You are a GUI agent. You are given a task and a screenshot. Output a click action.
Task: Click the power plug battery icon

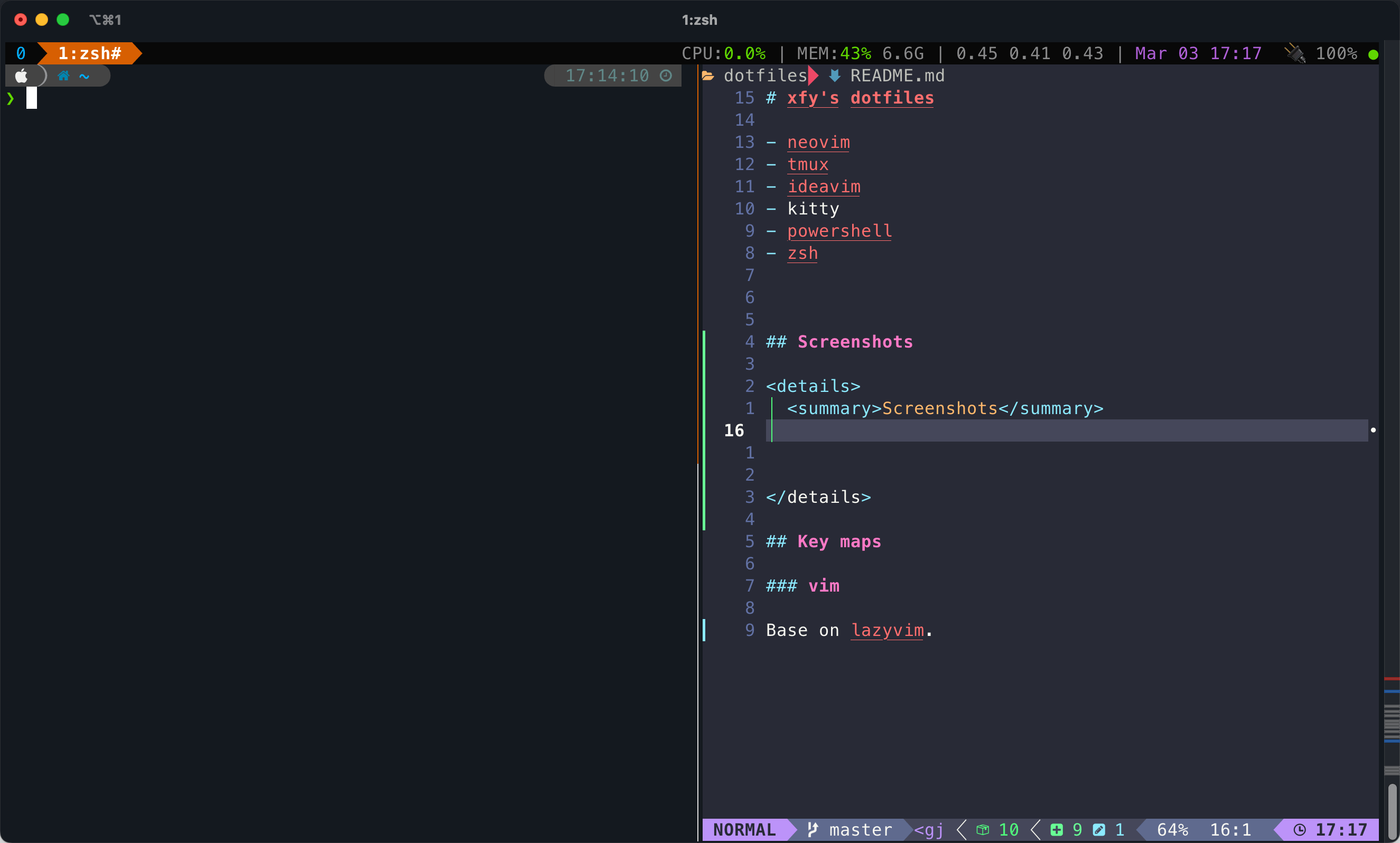1295,53
